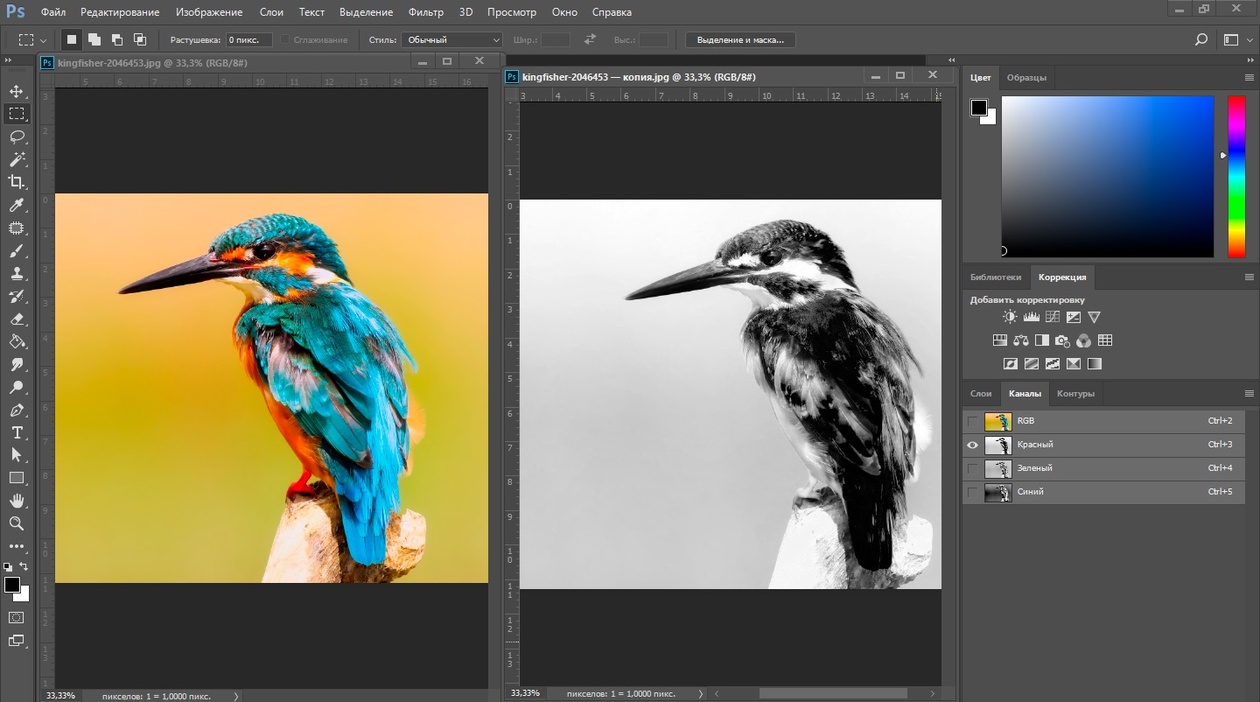Select the Path Selection arrow tool
Image resolution: width=1260 pixels, height=702 pixels.
(16, 455)
